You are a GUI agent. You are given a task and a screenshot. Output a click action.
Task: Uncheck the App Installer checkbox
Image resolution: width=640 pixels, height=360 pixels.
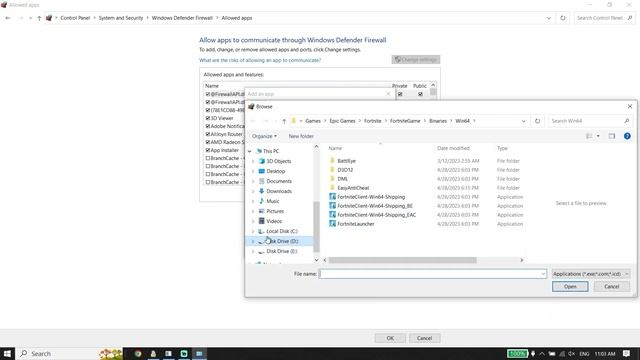208,150
